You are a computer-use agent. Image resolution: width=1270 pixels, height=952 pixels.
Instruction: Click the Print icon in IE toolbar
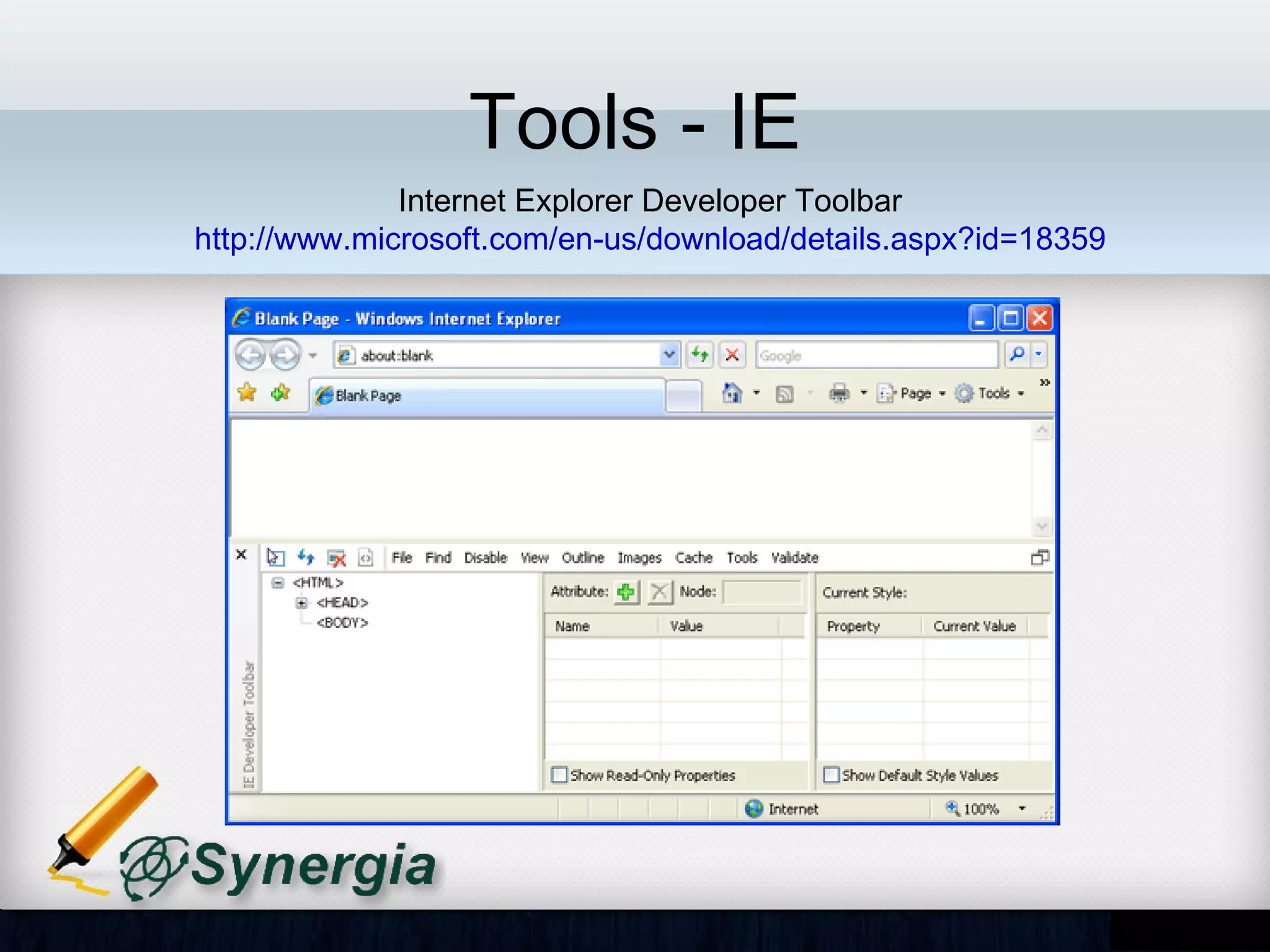[839, 393]
